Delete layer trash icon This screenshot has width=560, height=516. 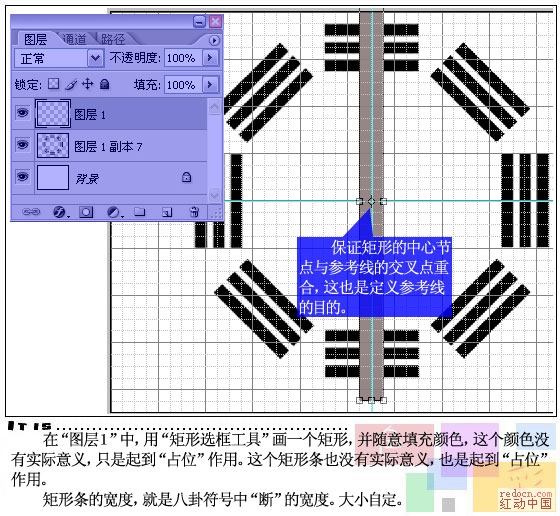pos(194,212)
